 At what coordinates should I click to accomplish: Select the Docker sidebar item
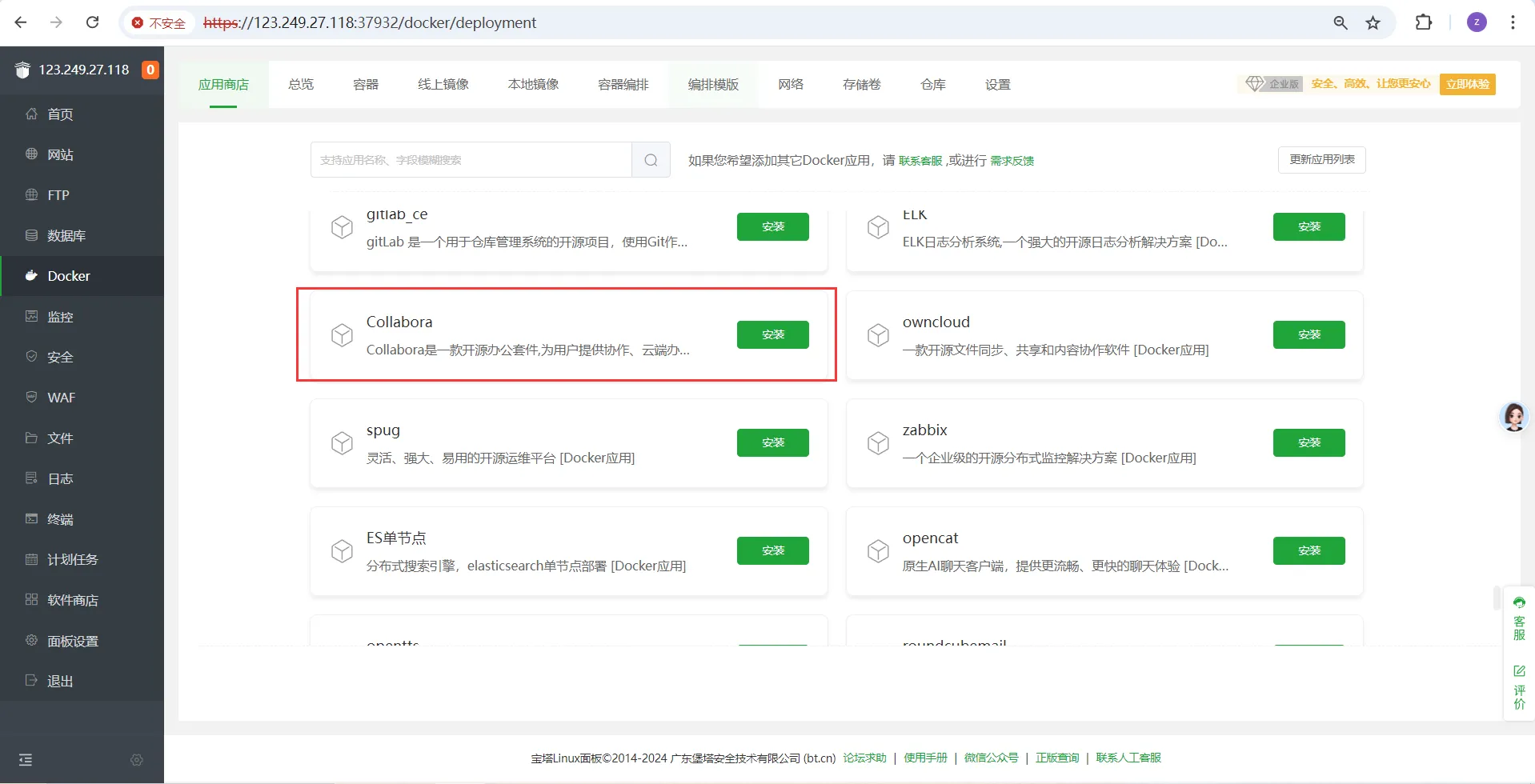[82, 276]
